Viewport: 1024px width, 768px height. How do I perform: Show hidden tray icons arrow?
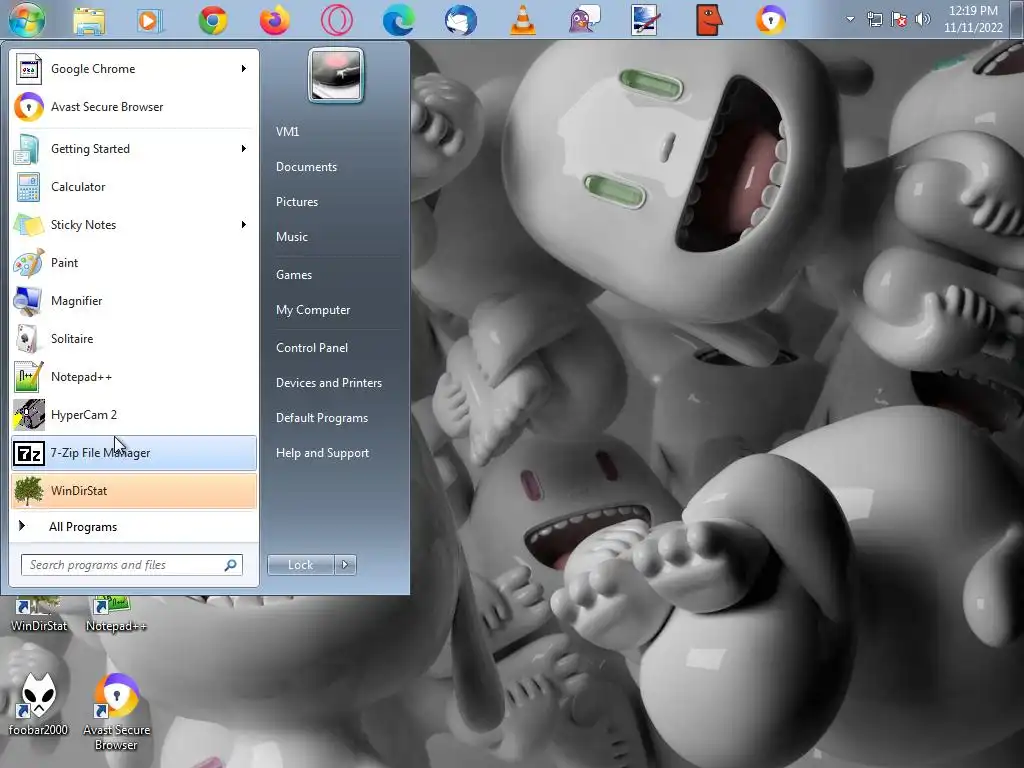(850, 20)
